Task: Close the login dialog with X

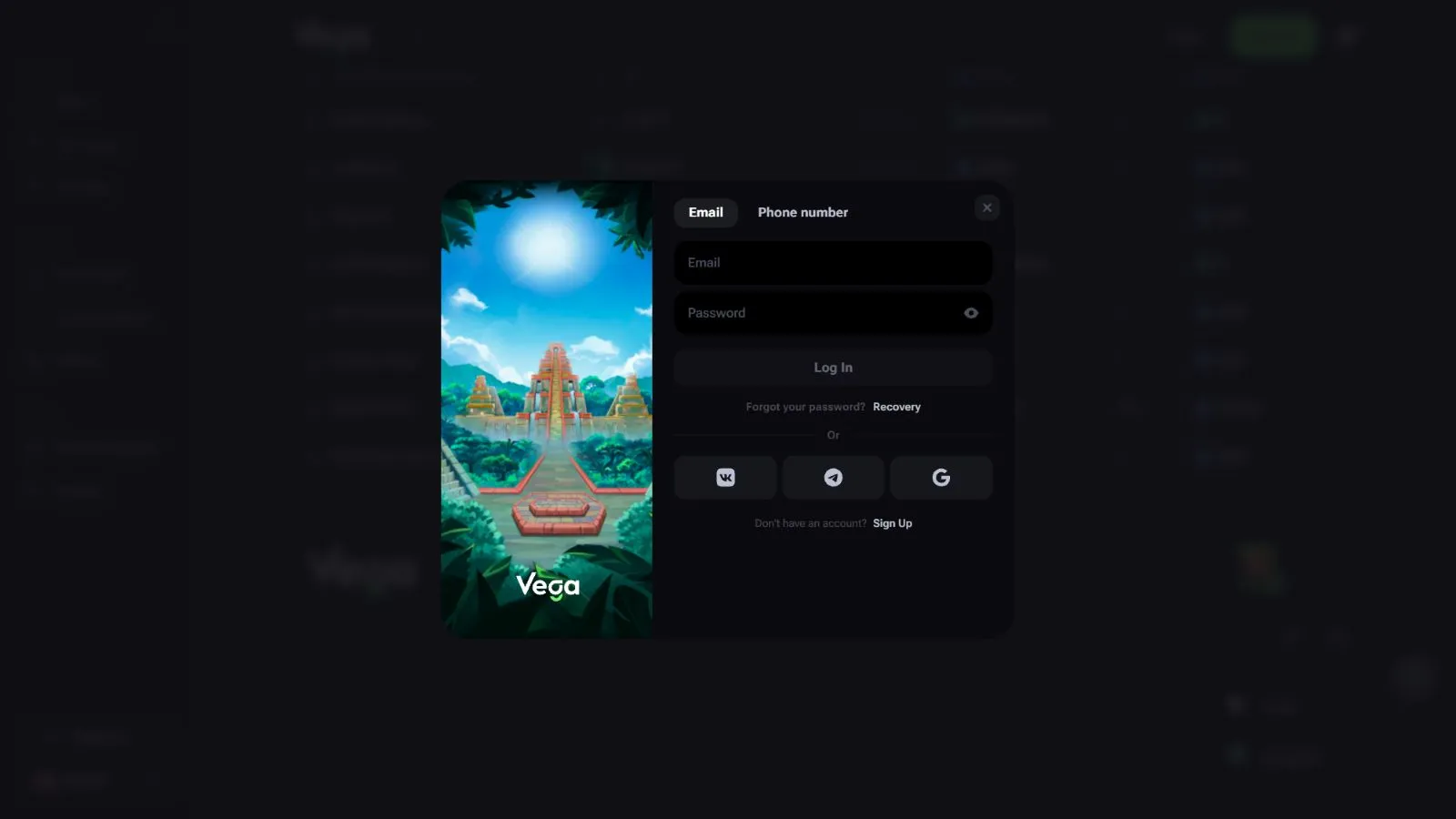Action: pyautogui.click(x=986, y=207)
